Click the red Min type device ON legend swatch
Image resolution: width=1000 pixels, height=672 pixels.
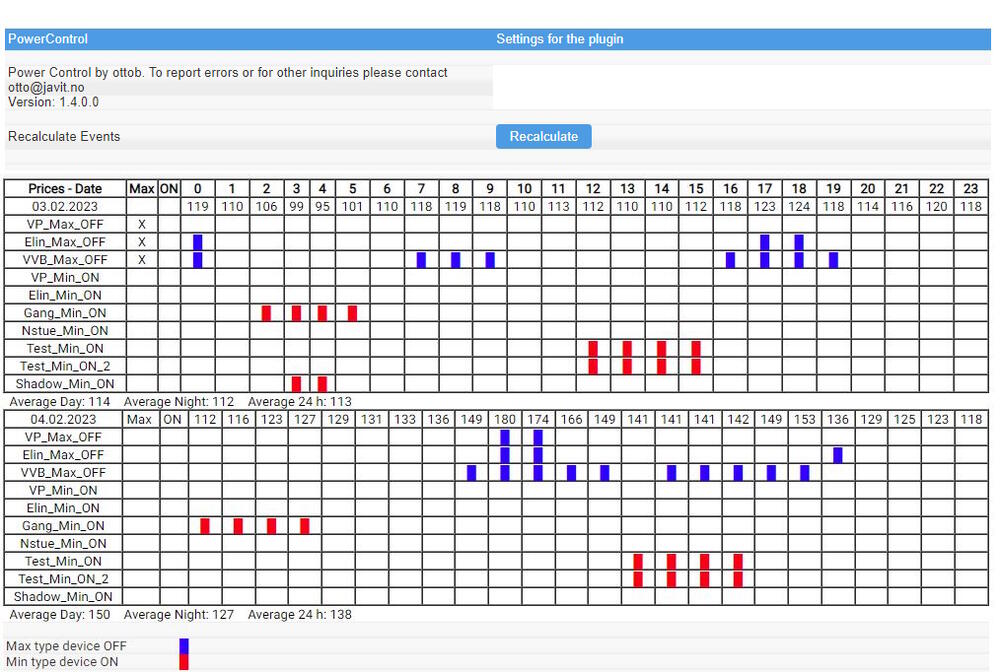tap(184, 662)
